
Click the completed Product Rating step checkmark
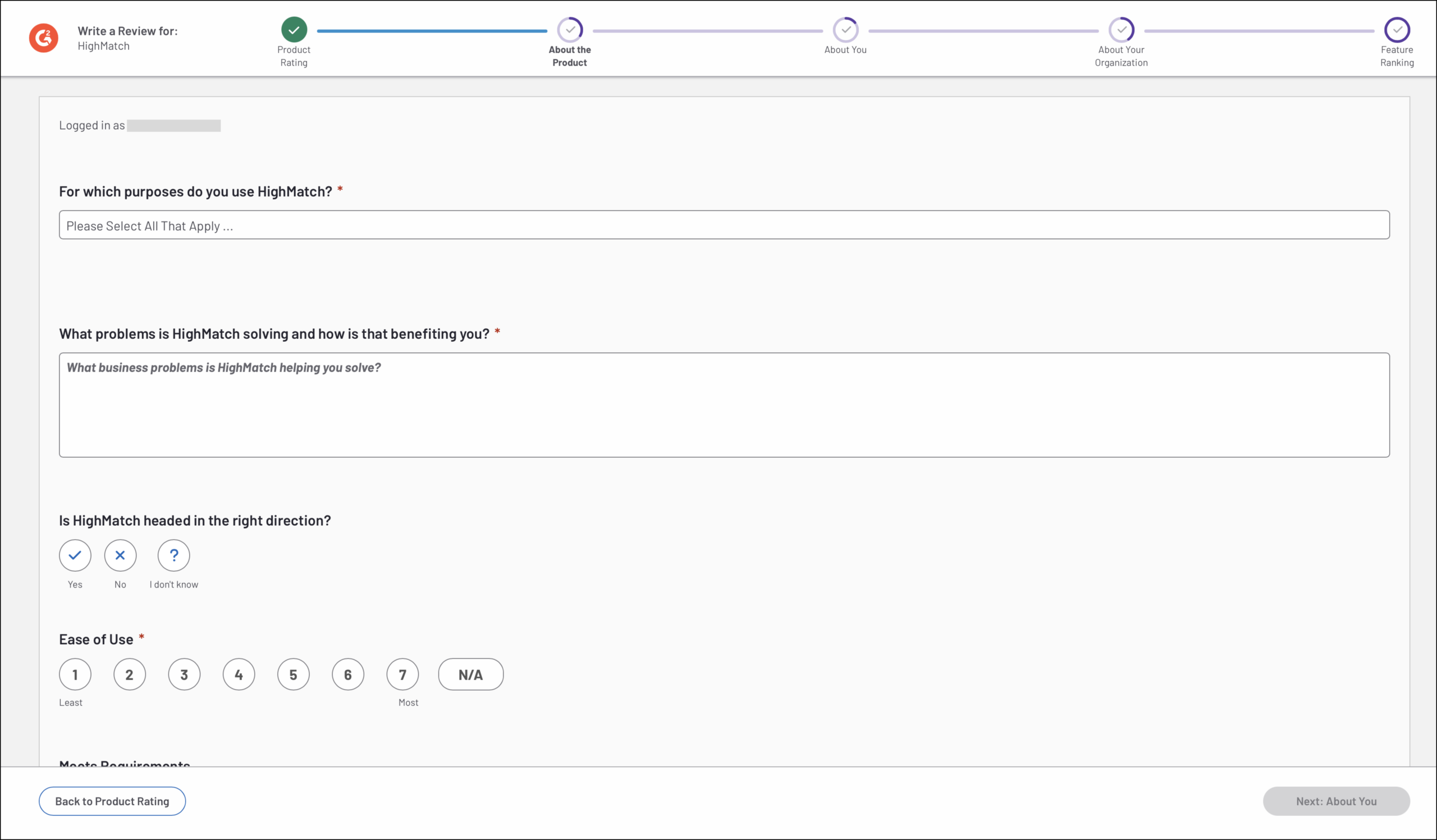294,30
